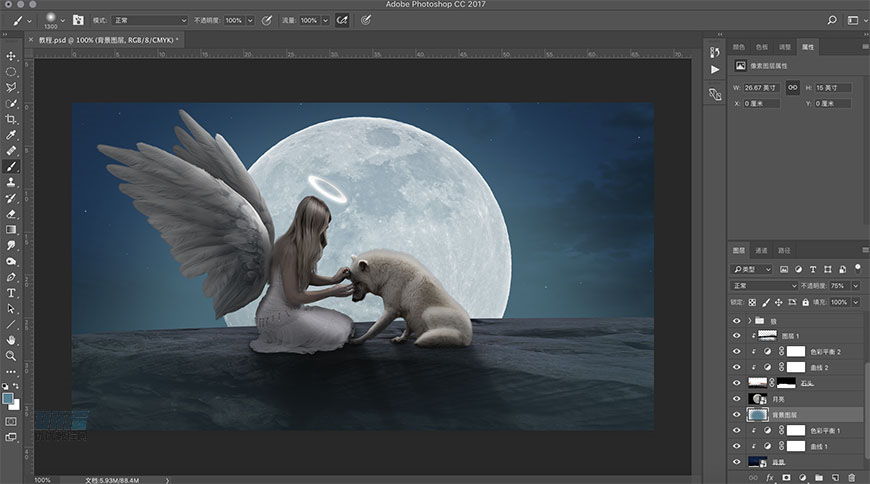Switch to the 调整 panel tab

(785, 47)
